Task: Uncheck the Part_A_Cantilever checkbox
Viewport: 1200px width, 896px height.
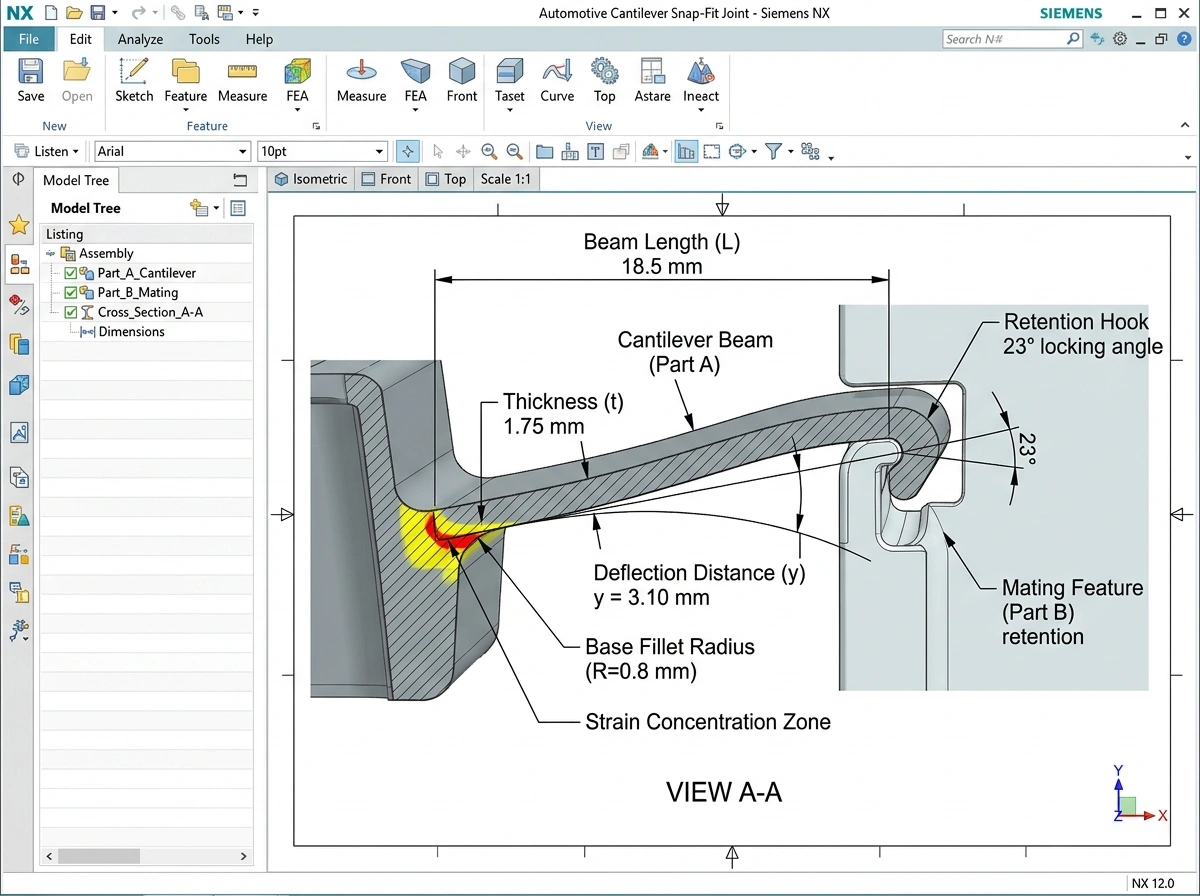Action: (70, 273)
